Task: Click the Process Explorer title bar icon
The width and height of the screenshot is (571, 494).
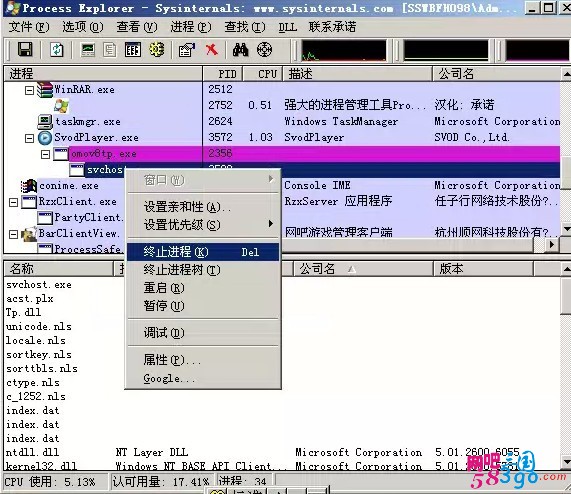Action: point(13,8)
